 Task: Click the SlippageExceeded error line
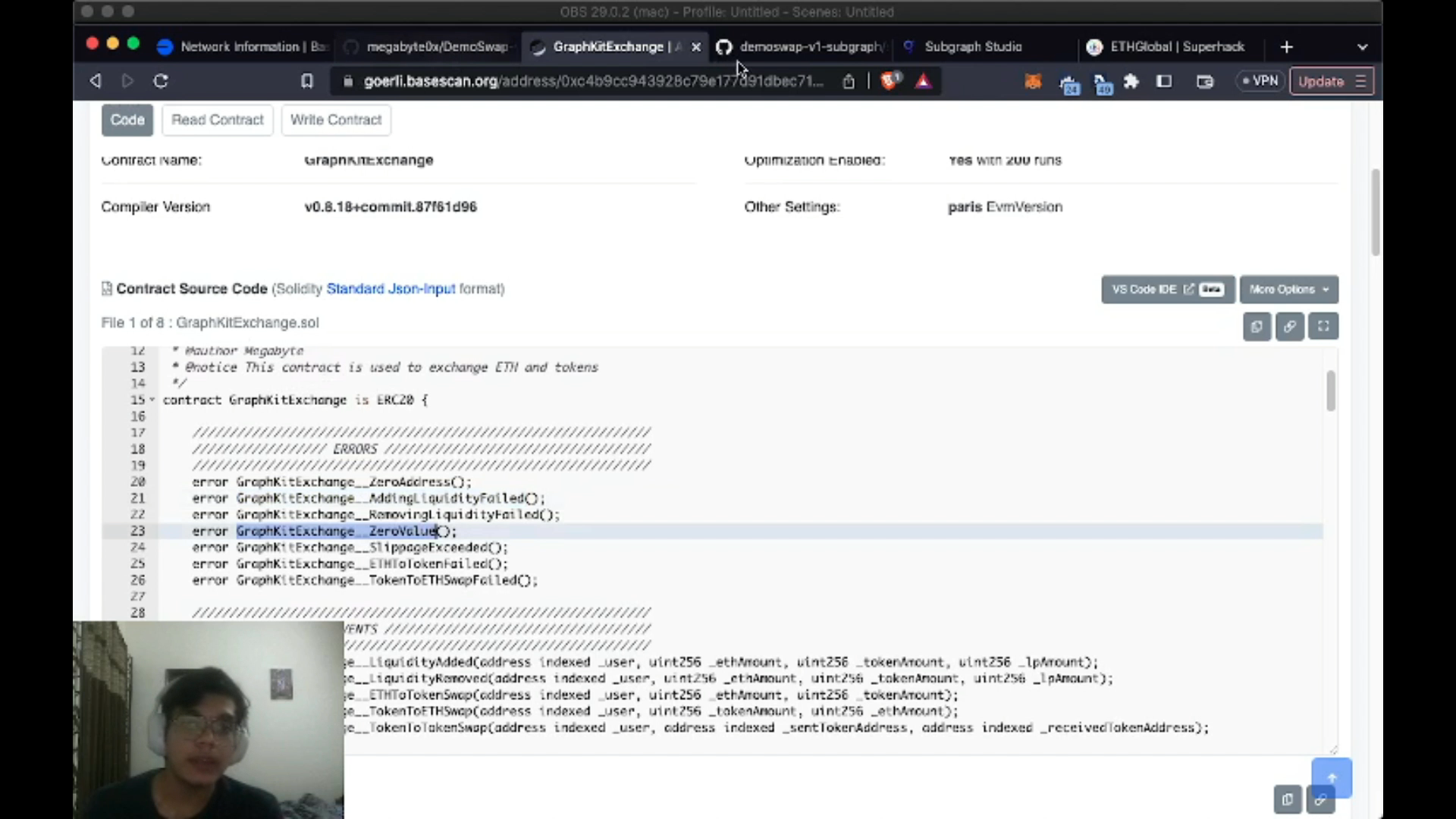click(x=350, y=548)
